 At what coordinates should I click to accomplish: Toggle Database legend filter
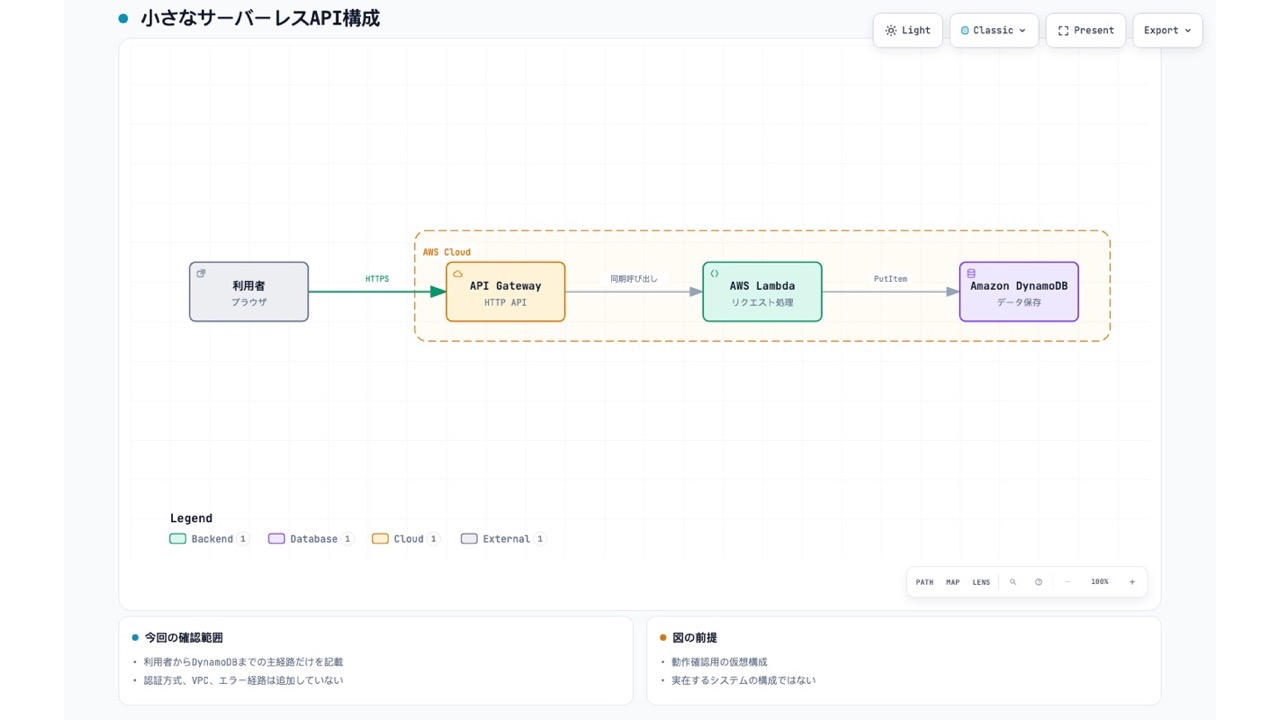point(311,539)
